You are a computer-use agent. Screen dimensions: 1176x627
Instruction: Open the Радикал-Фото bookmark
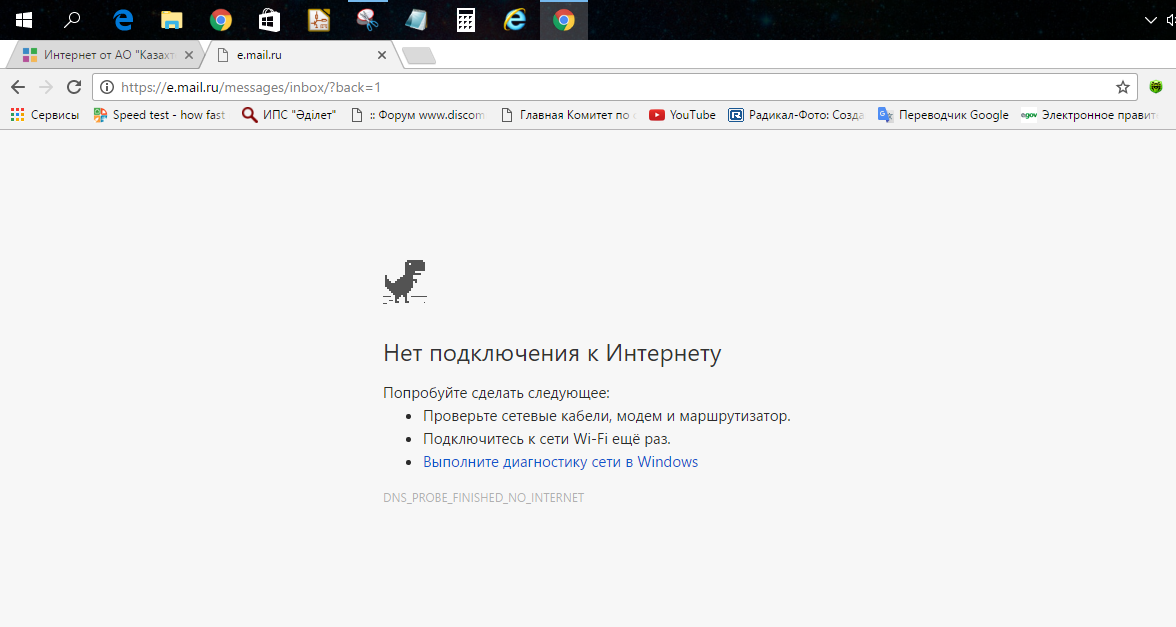[796, 114]
